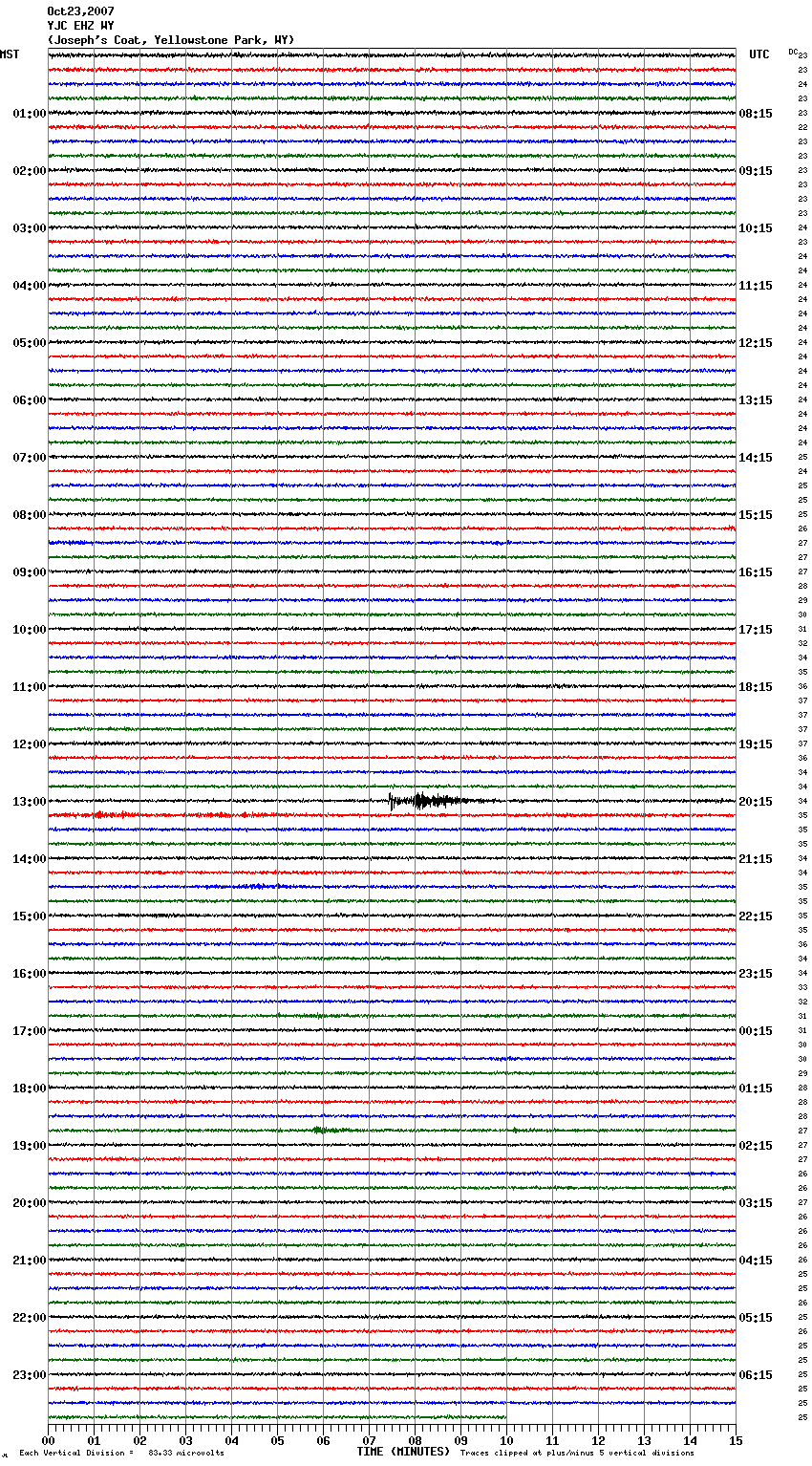
Task: Select the '15:00' MST time label
Action: [x=29, y=916]
